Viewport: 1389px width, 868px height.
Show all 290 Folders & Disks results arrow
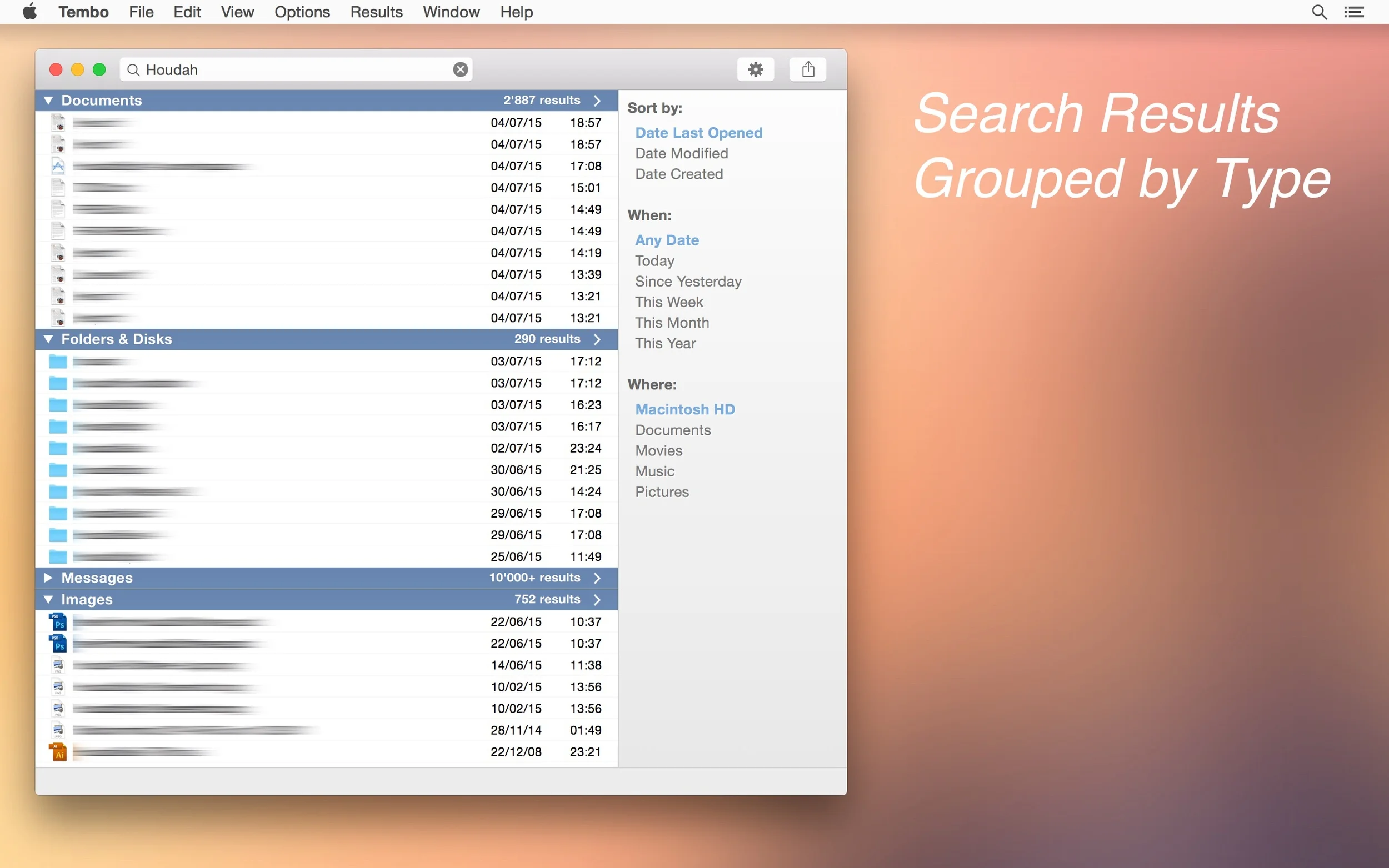597,339
